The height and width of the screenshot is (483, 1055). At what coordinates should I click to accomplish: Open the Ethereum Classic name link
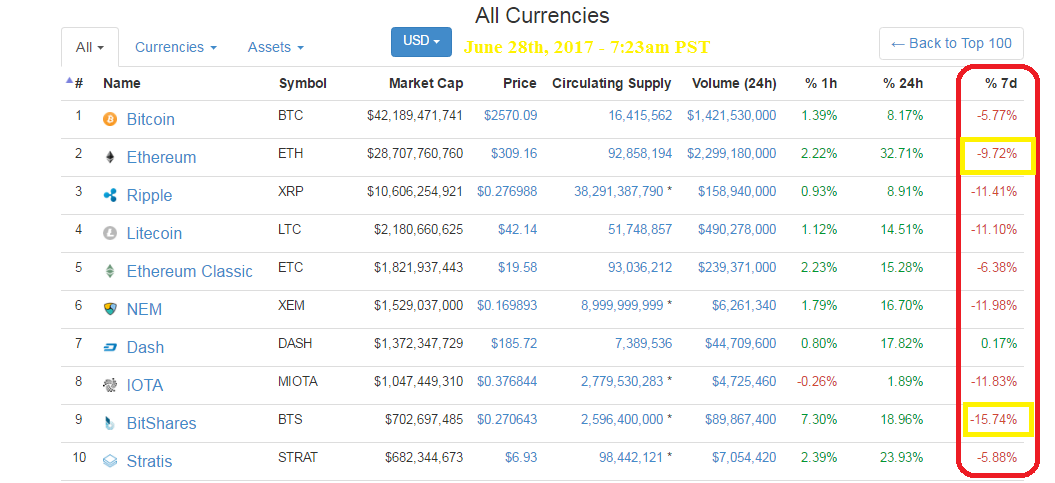click(x=189, y=271)
